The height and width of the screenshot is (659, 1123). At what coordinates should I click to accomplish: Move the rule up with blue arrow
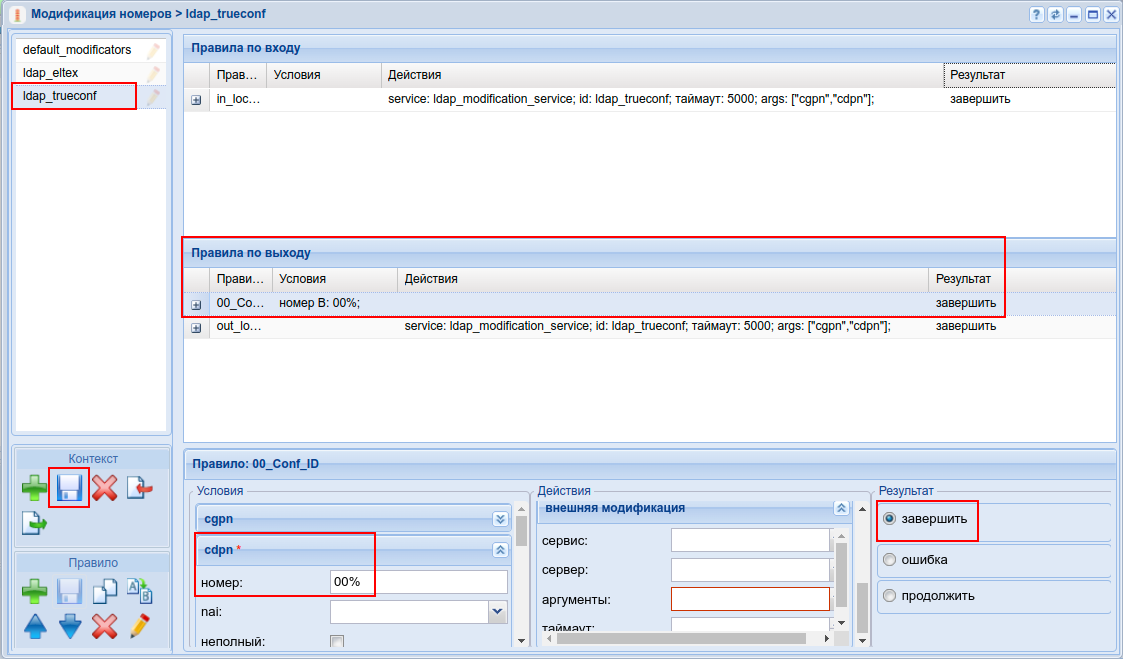35,626
